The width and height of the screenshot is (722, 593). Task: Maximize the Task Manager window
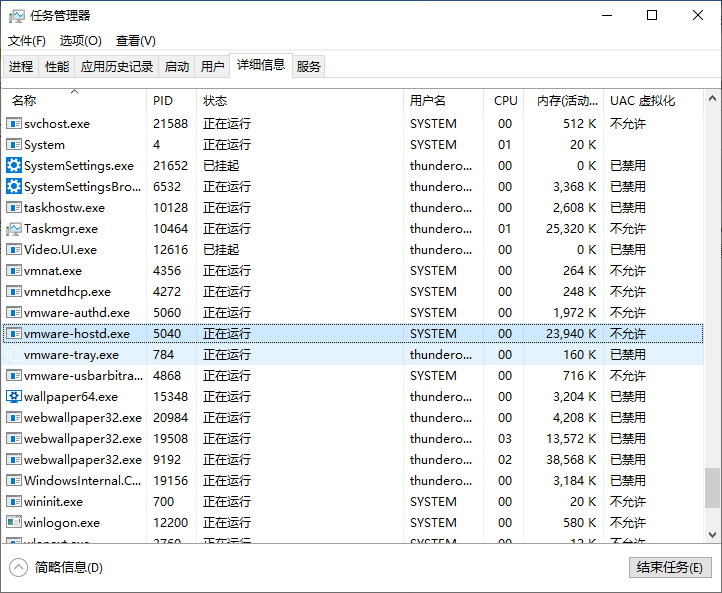[652, 15]
